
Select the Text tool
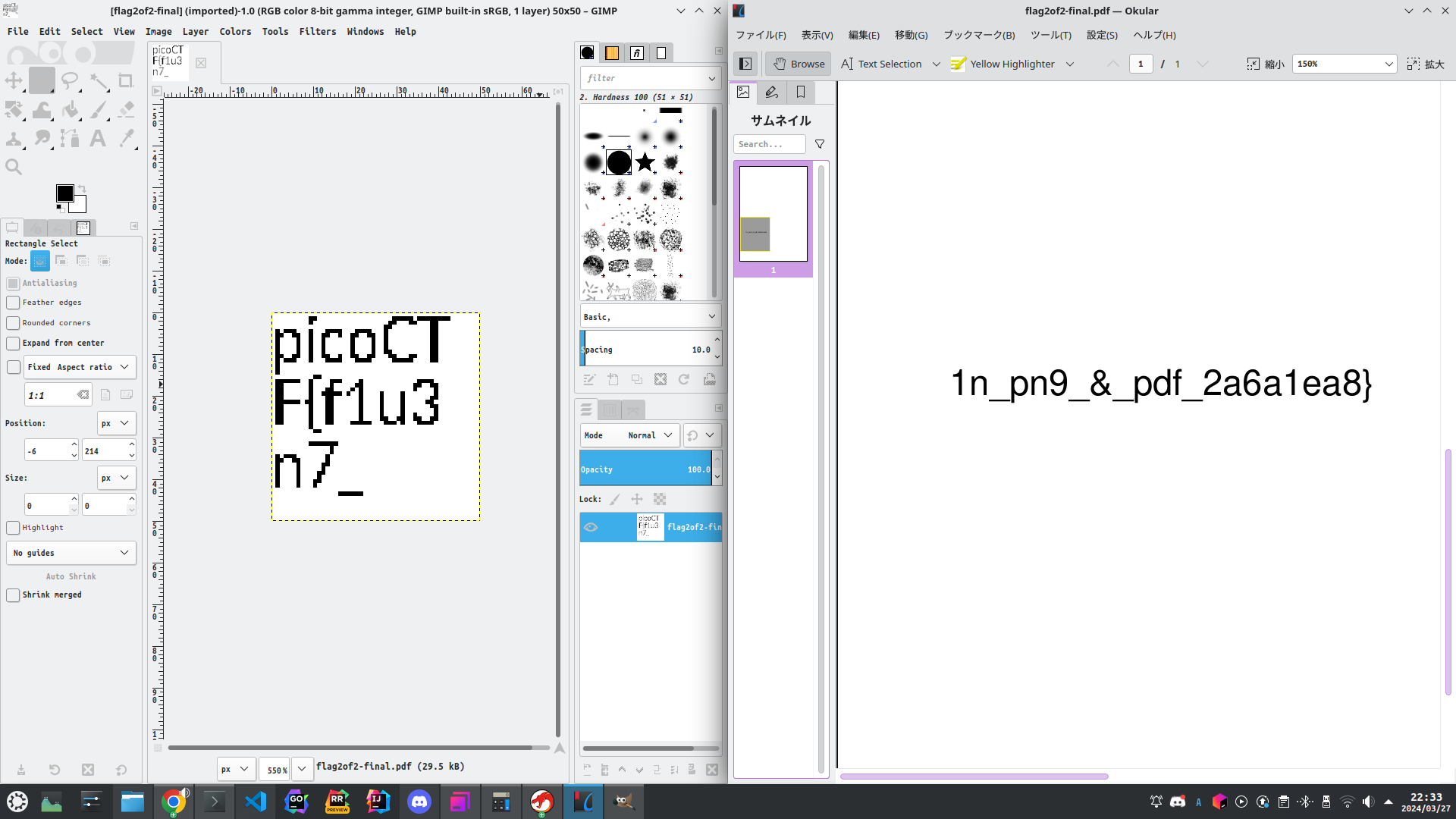pos(98,138)
